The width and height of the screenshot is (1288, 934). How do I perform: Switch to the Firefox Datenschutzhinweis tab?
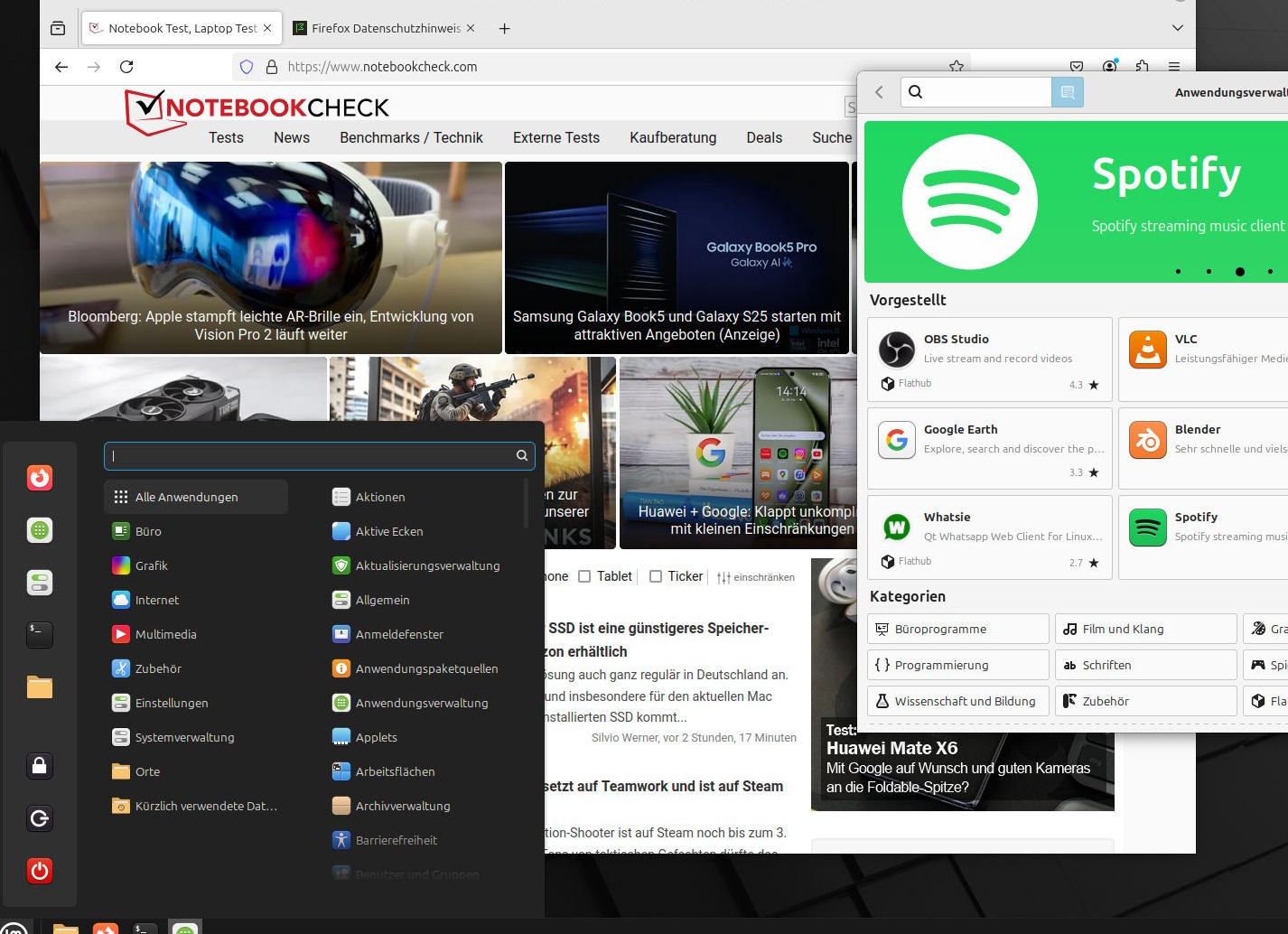tap(387, 29)
